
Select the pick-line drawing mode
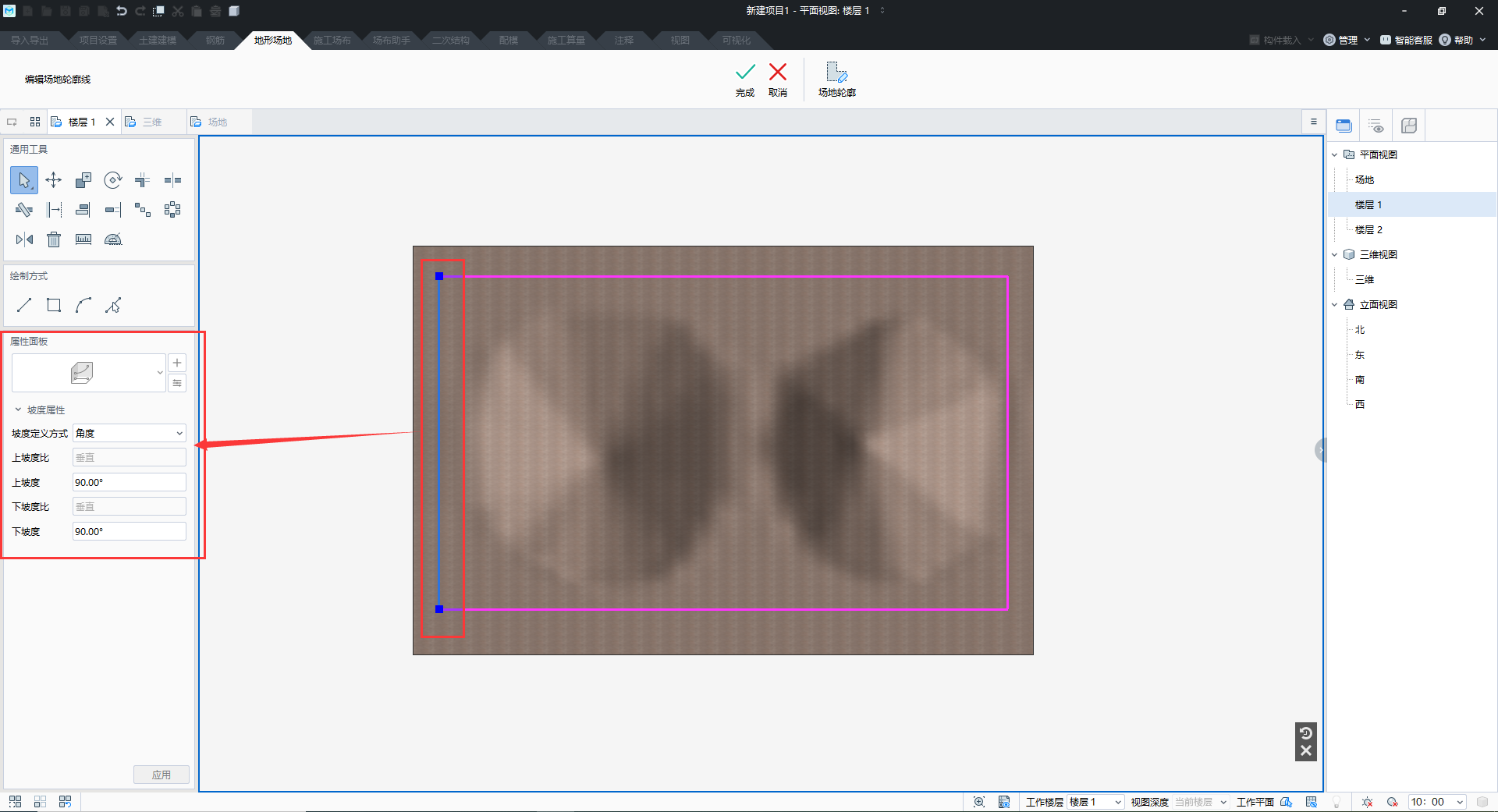(x=113, y=305)
